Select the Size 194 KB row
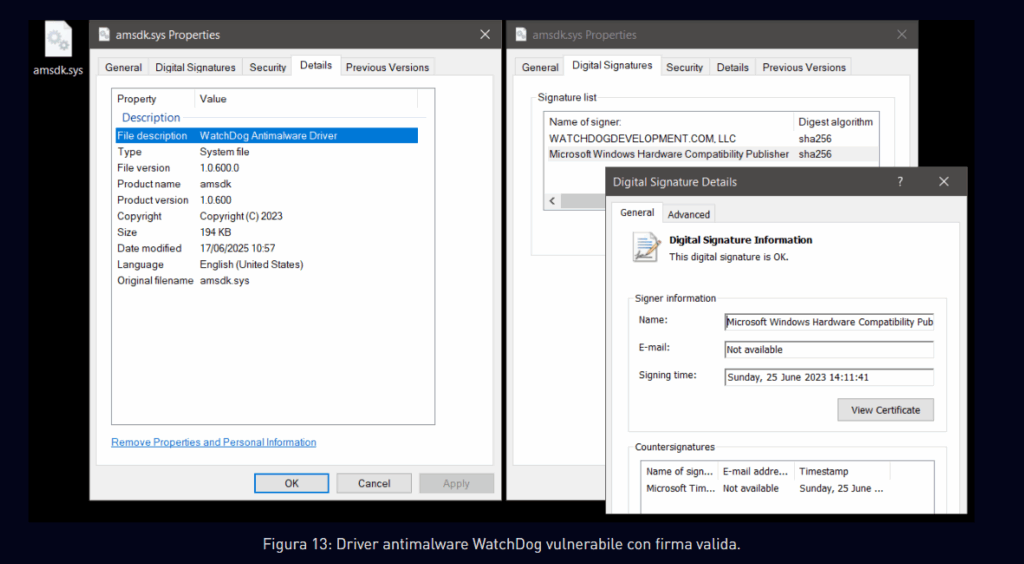Viewport: 1024px width, 564px height. [266, 232]
